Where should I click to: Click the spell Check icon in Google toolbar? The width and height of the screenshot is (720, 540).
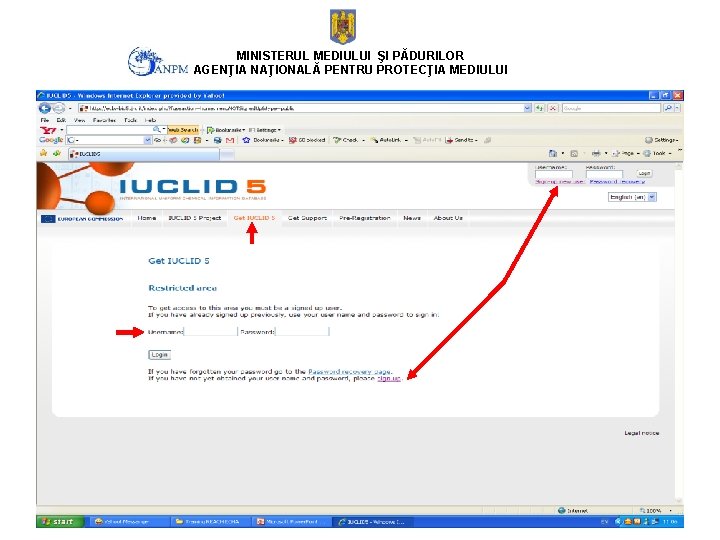click(338, 140)
